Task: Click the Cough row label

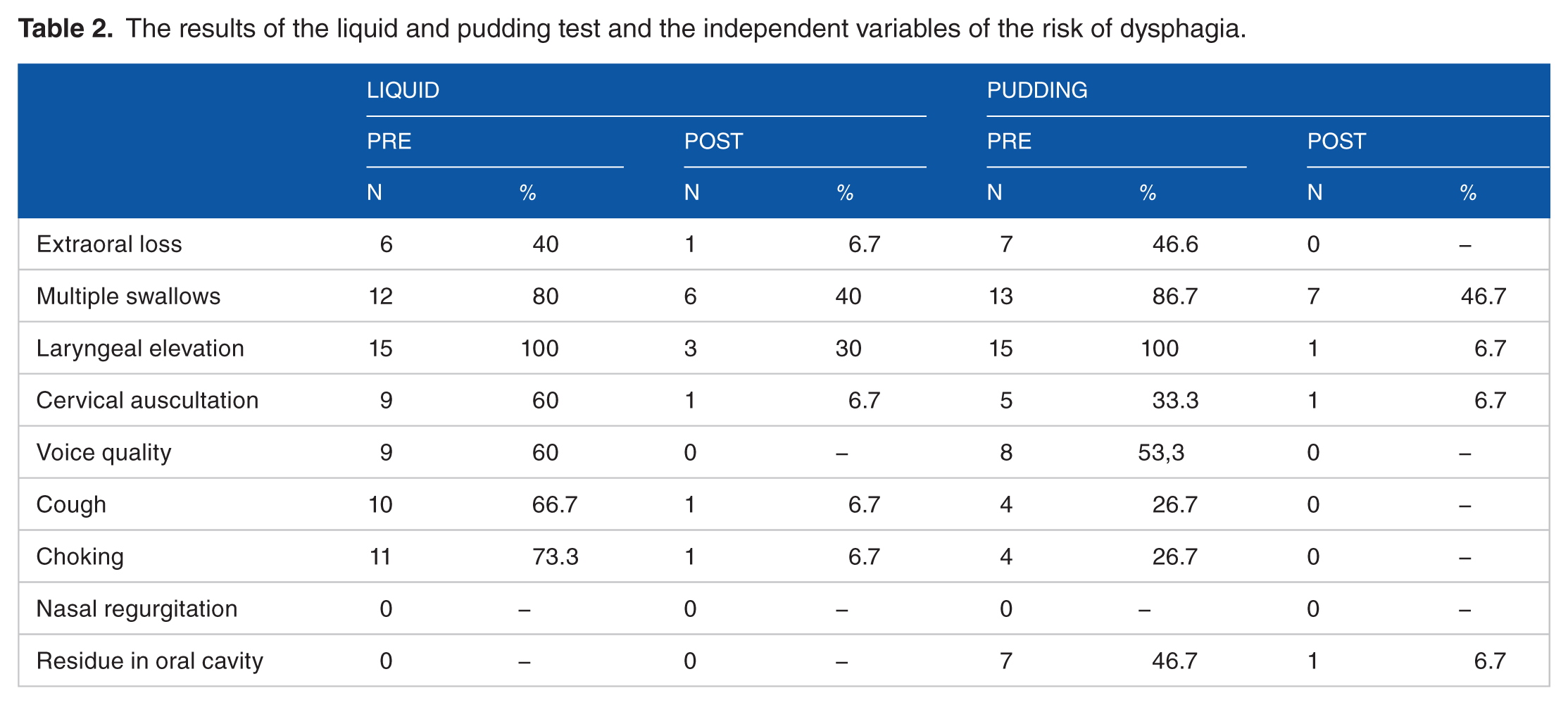Action: tap(71, 505)
